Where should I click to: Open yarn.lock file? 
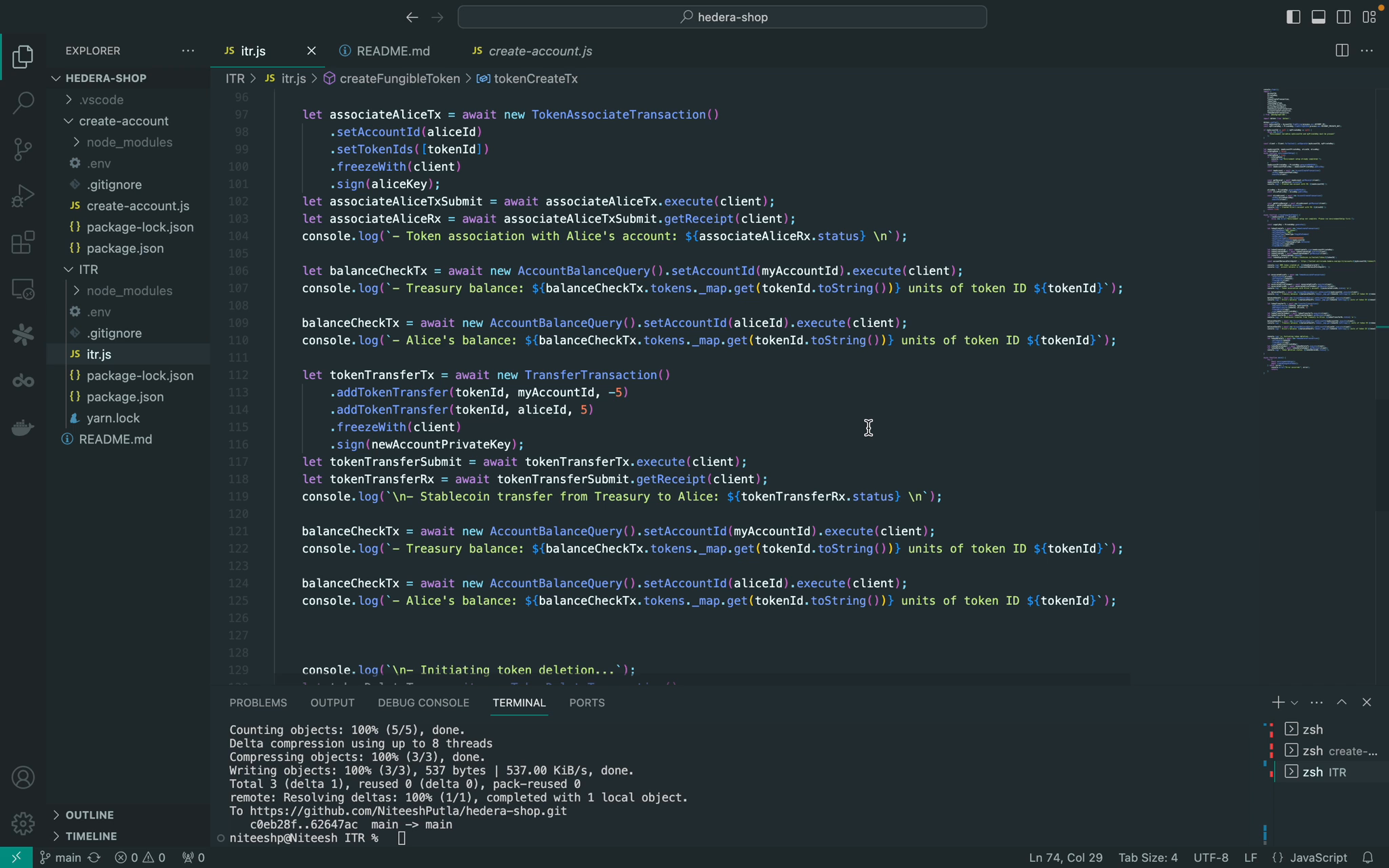click(x=129, y=418)
